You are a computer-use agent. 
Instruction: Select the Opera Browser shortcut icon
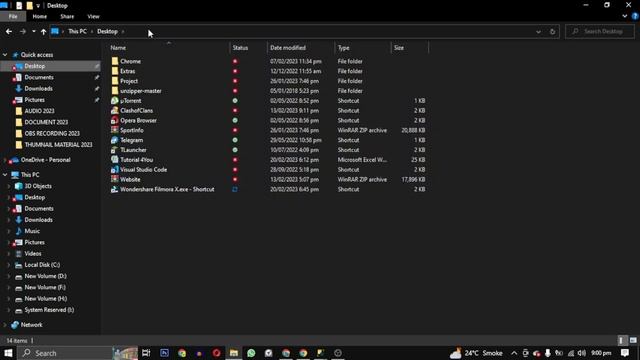point(115,120)
